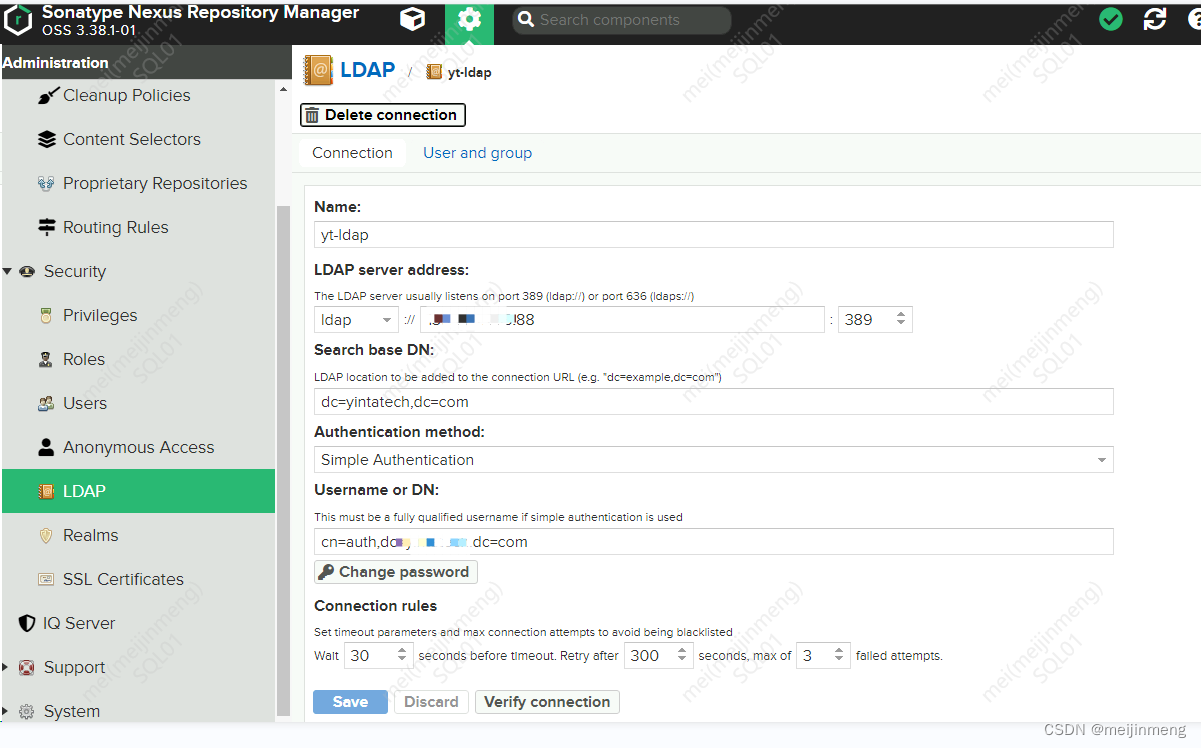The height and width of the screenshot is (748, 1201).
Task: Open IQ Server in sidebar
Action: click(79, 624)
